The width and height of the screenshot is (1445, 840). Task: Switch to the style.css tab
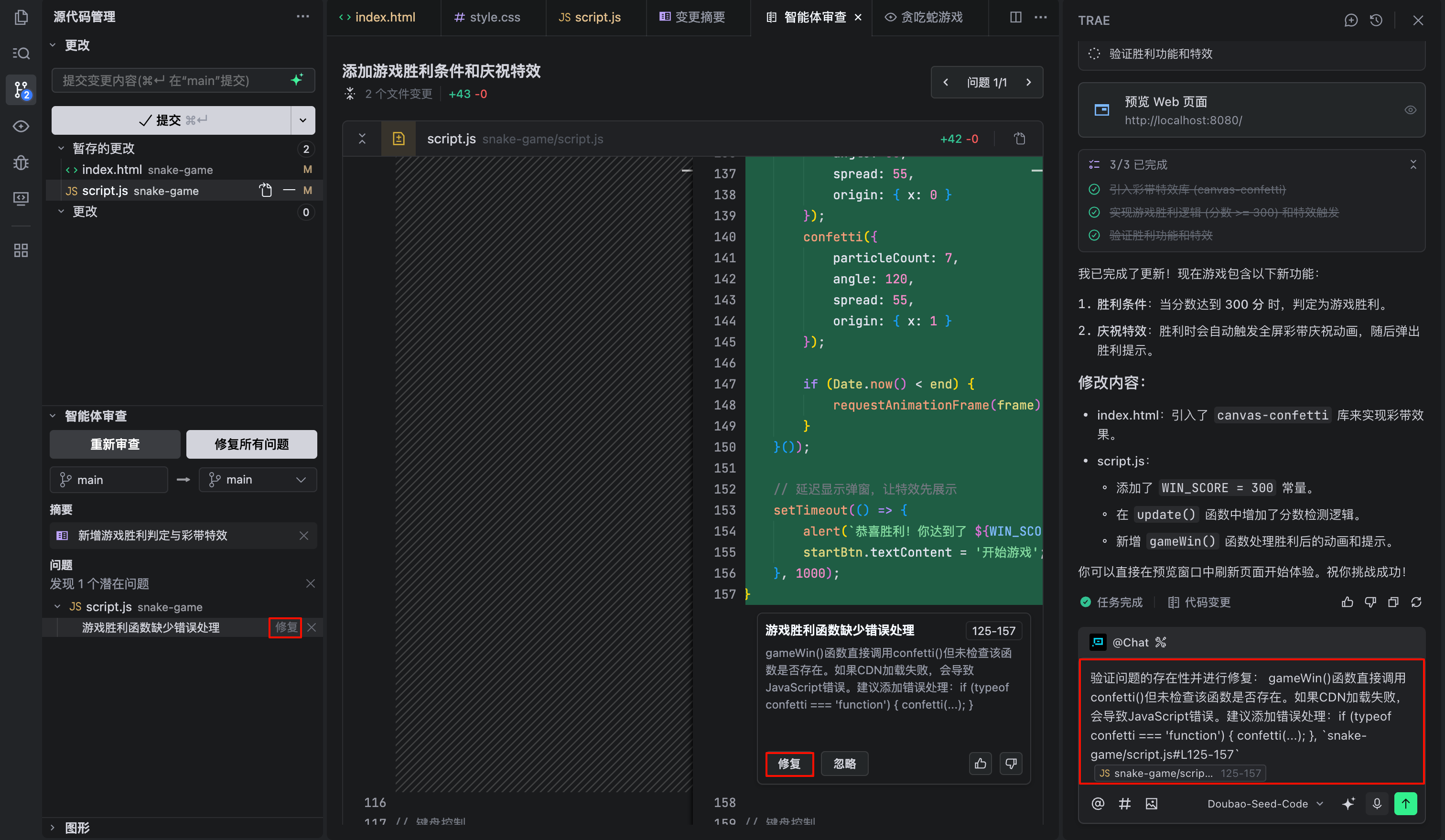[487, 17]
